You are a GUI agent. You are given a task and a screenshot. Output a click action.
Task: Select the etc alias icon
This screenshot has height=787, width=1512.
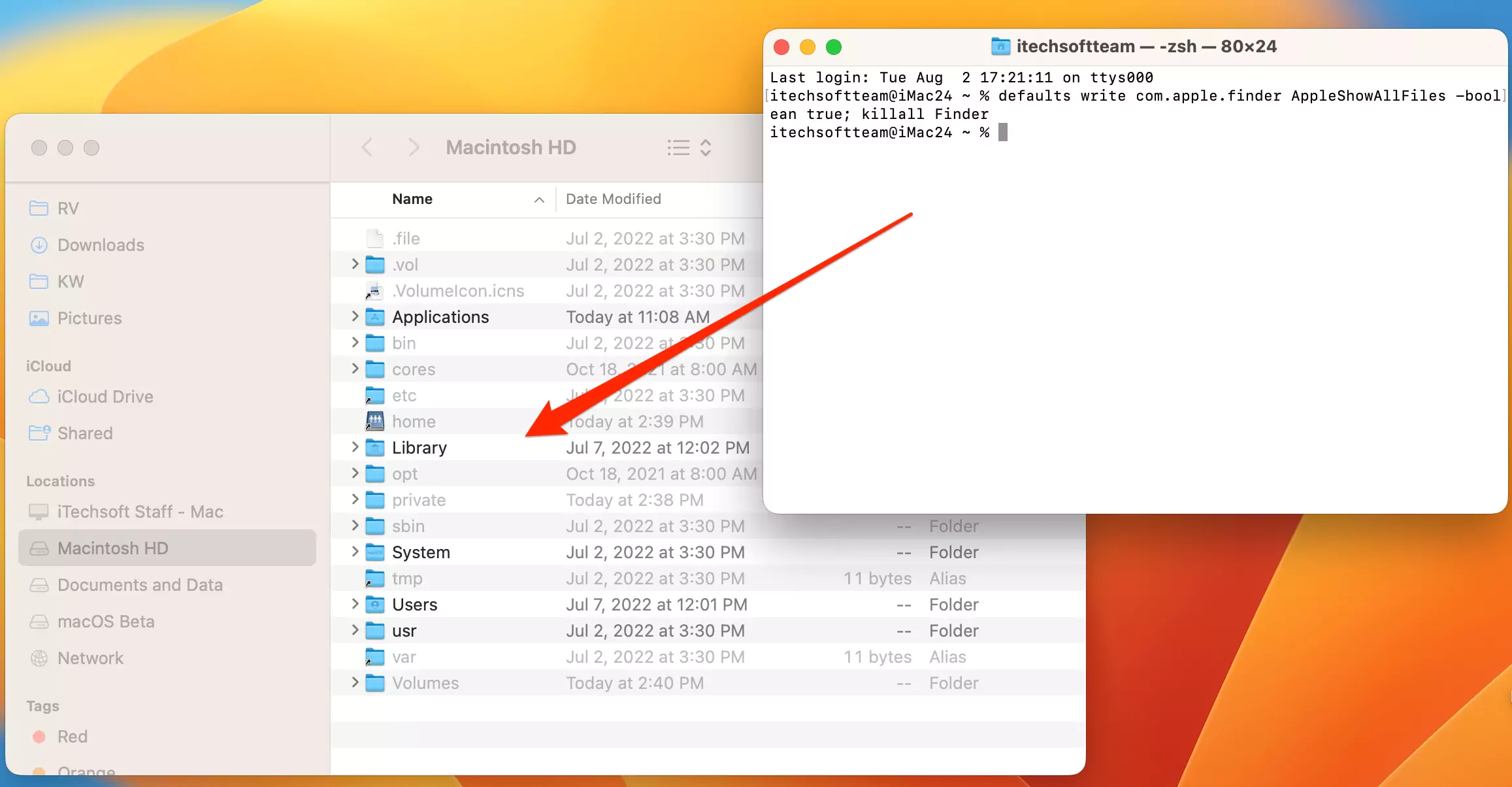374,395
